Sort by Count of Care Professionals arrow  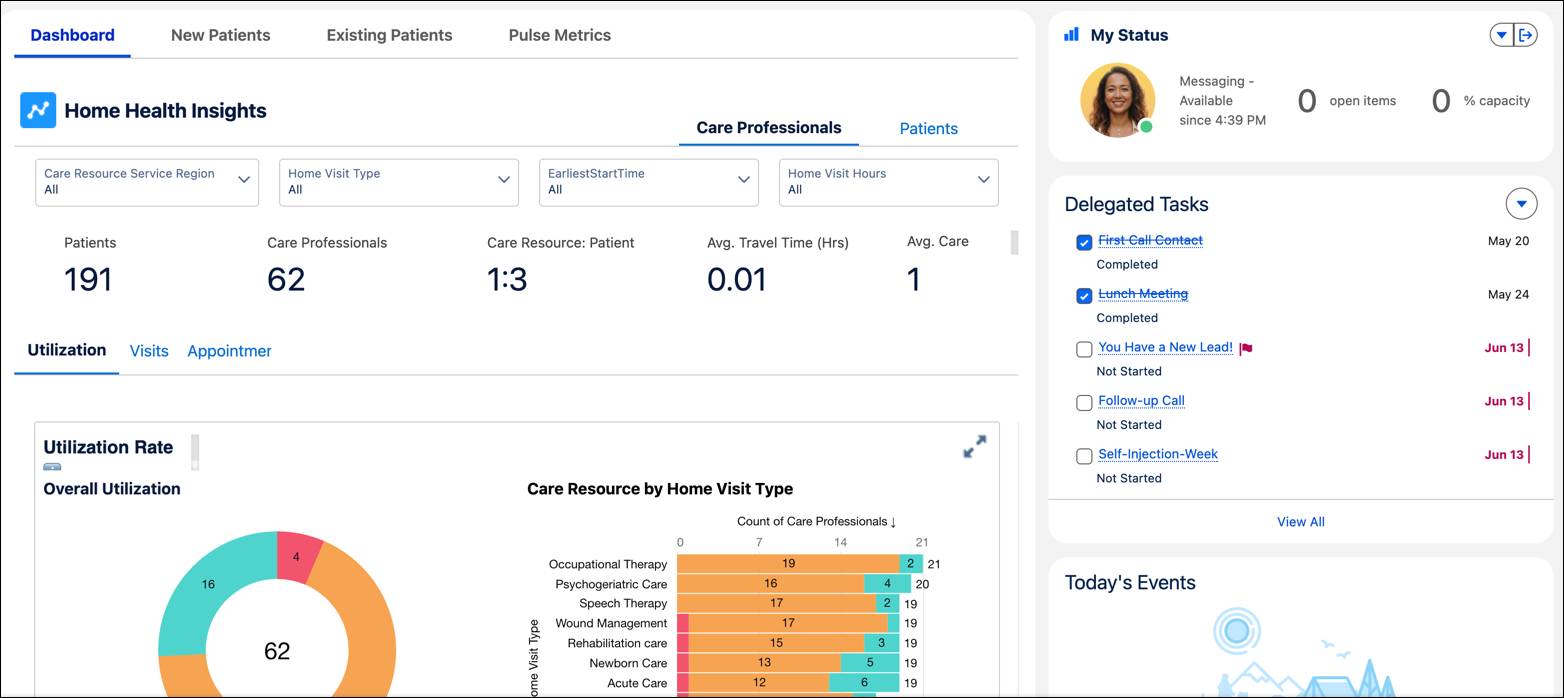click(893, 521)
